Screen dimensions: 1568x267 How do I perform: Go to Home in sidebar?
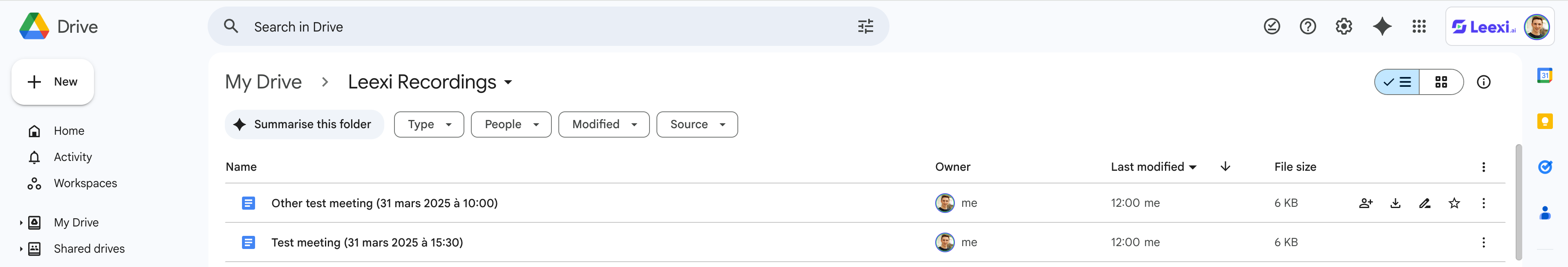click(69, 131)
